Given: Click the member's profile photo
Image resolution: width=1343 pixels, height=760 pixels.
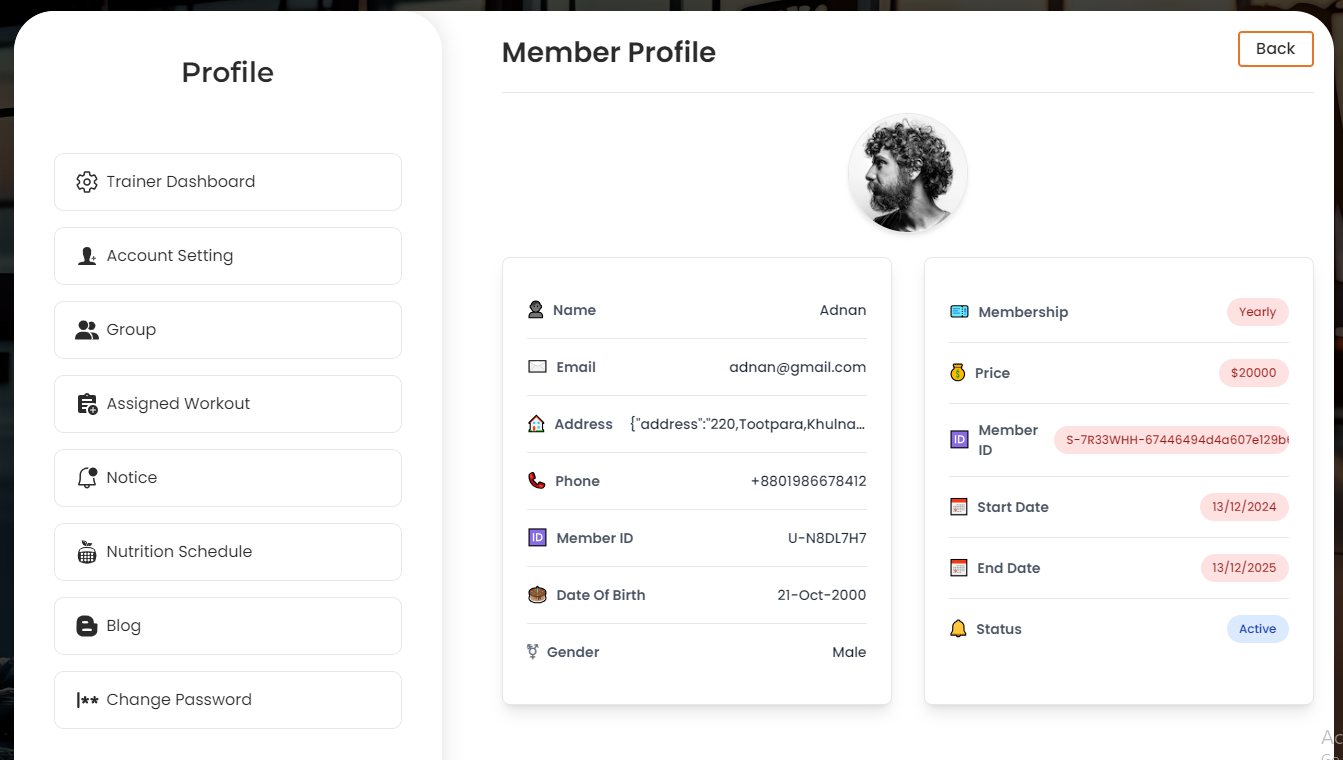Looking at the screenshot, I should coord(908,173).
